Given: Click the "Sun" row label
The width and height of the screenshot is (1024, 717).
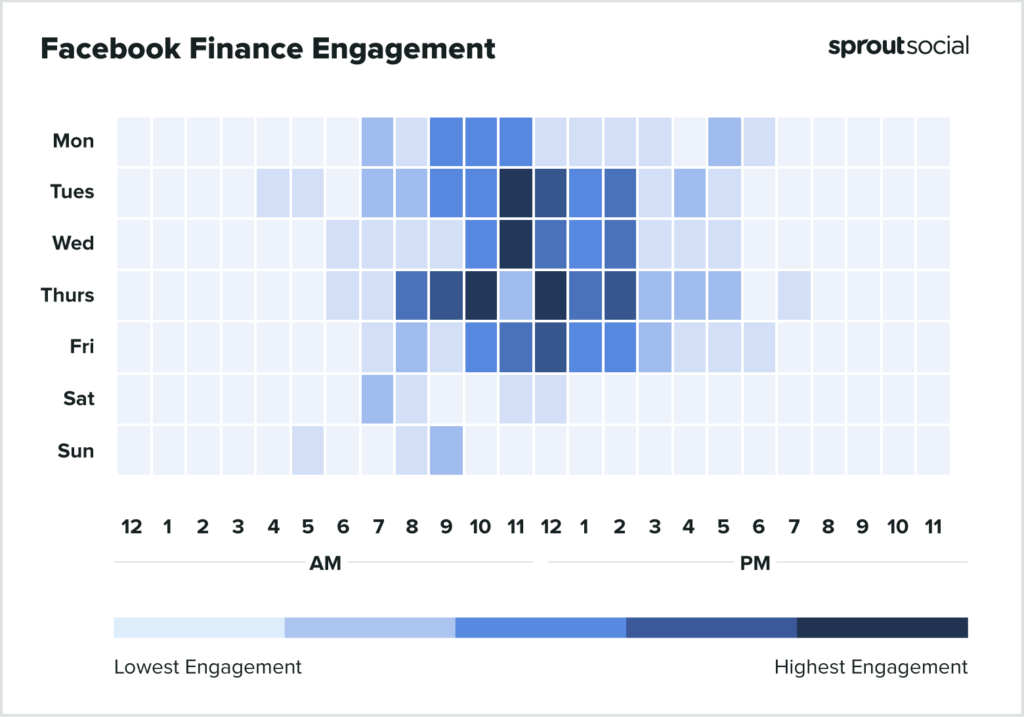Looking at the screenshot, I should (x=77, y=450).
